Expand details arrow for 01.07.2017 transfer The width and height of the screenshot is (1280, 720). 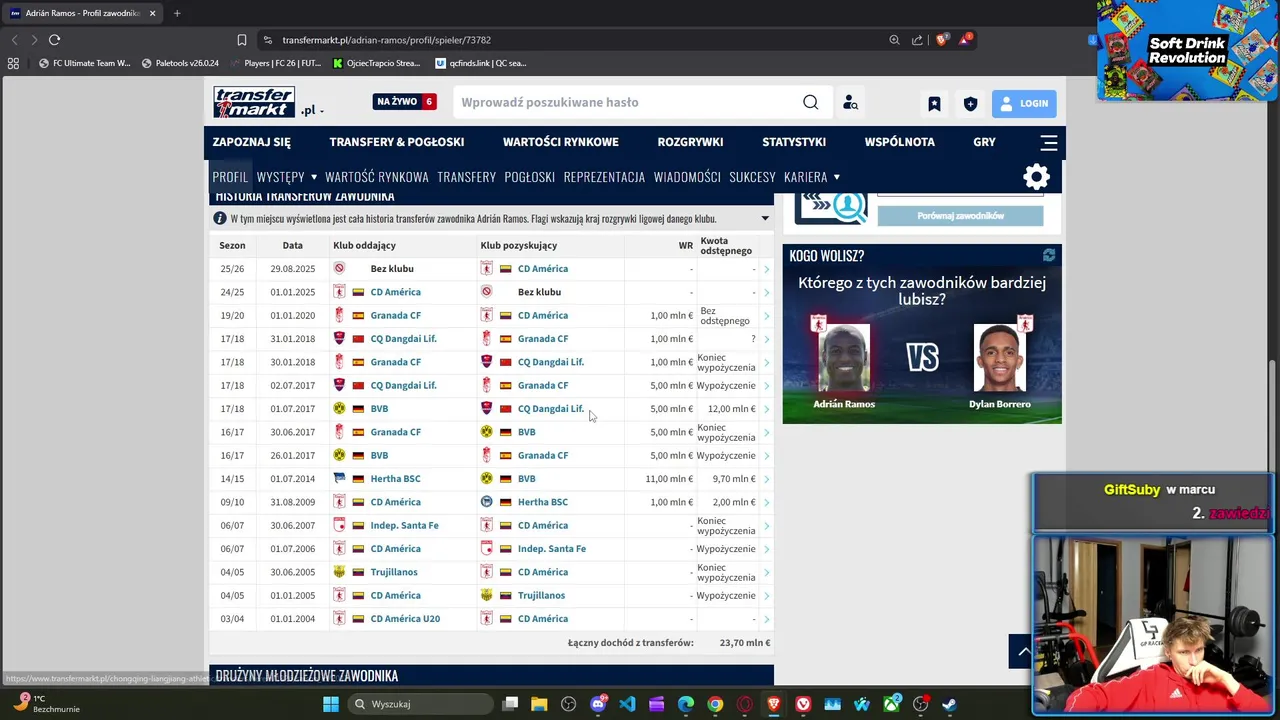767,409
